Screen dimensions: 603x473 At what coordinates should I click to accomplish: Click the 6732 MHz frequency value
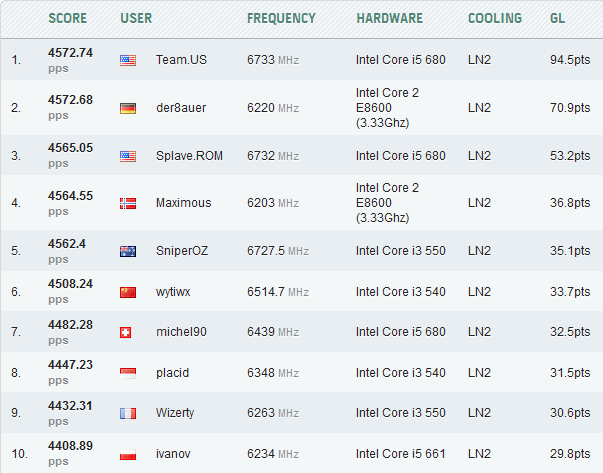coord(273,156)
